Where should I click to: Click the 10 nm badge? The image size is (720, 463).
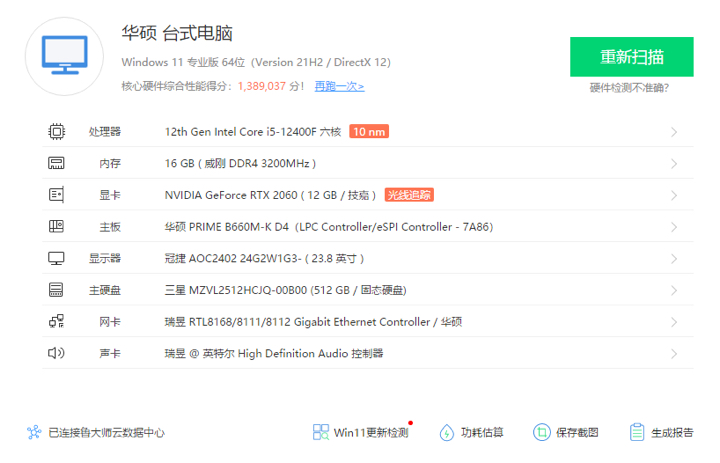(369, 132)
